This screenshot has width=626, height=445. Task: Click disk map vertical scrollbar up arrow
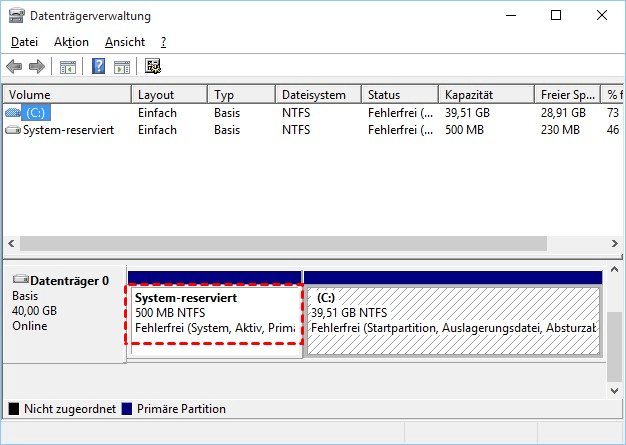point(614,270)
